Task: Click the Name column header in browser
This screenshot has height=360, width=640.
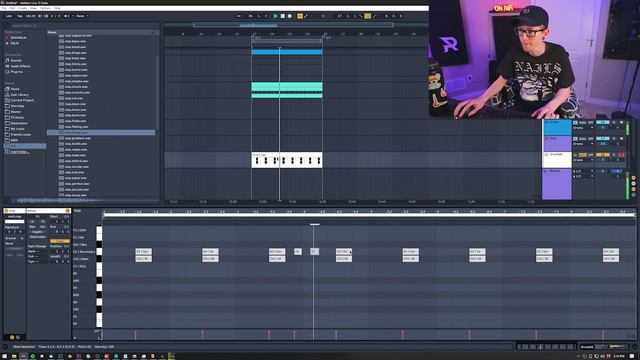Action: 101,32
